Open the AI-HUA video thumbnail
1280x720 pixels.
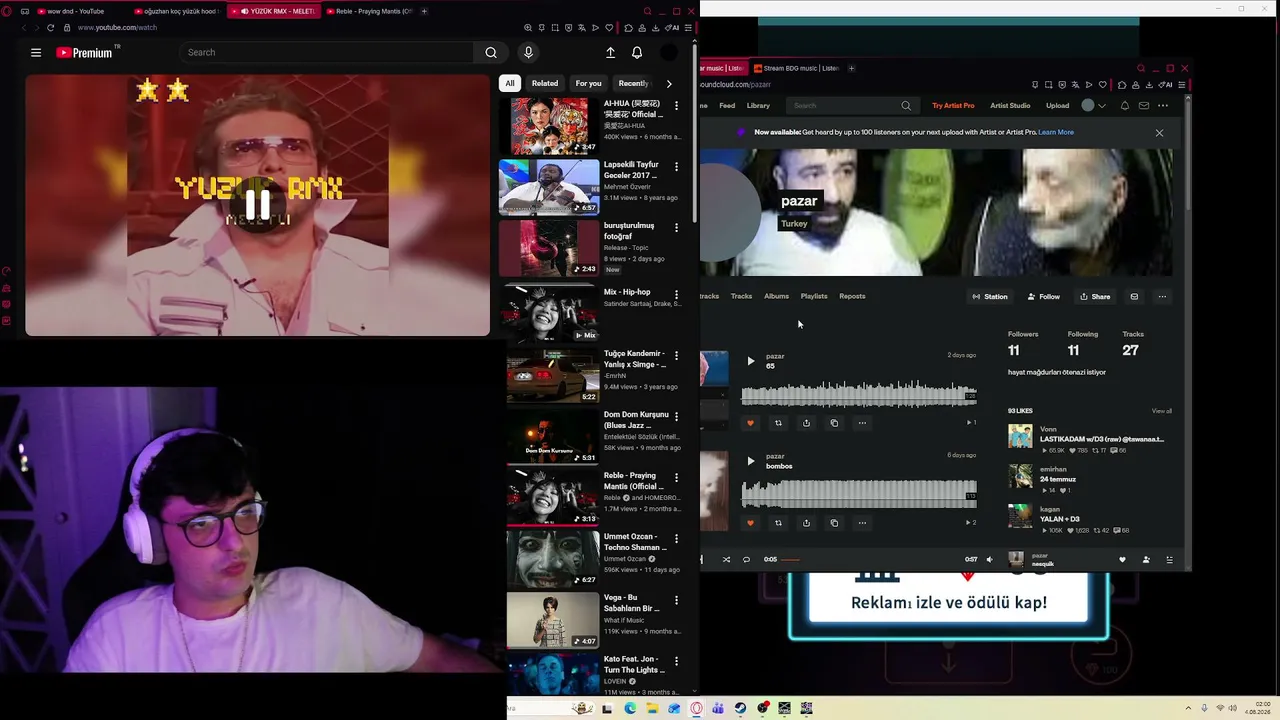click(x=549, y=126)
